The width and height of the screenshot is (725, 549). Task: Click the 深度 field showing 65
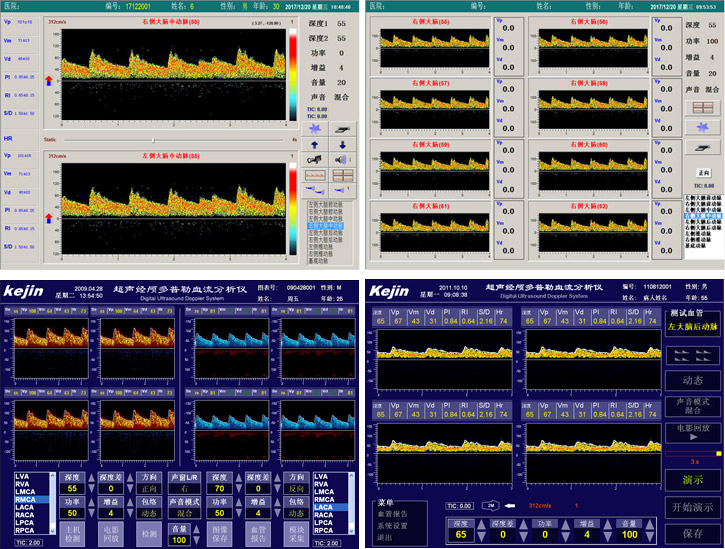tap(461, 535)
